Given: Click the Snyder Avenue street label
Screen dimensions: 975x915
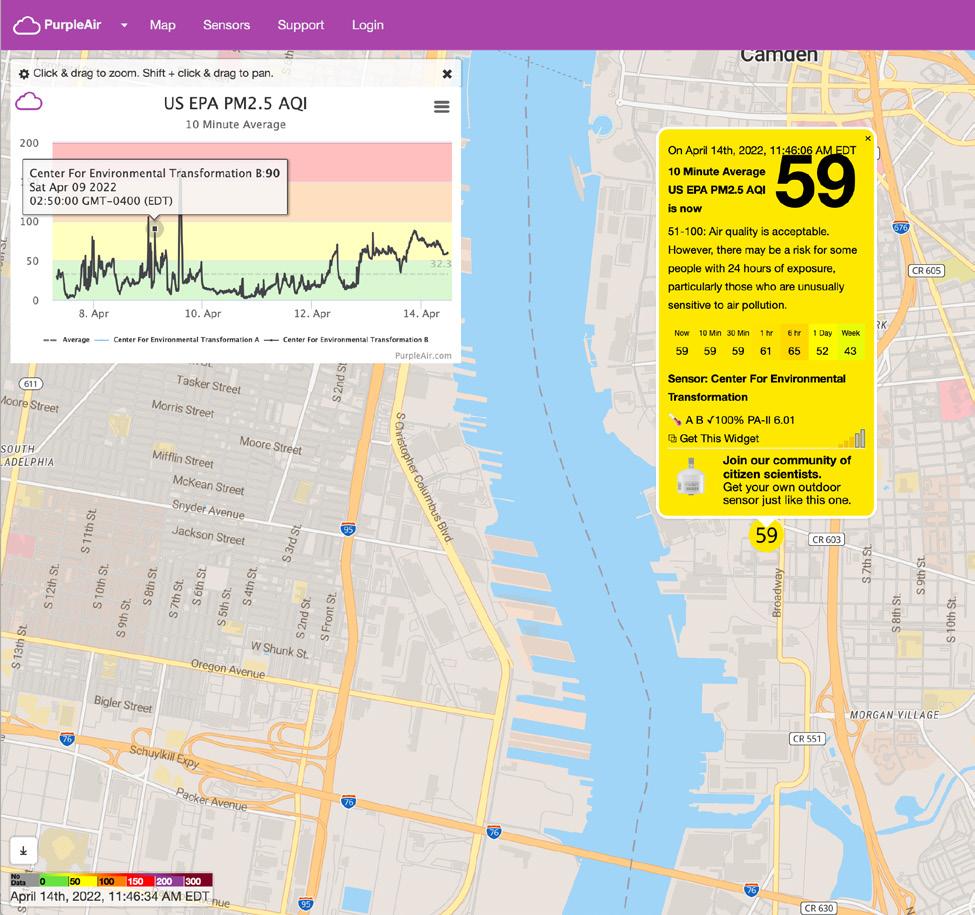Looking at the screenshot, I should [208, 509].
